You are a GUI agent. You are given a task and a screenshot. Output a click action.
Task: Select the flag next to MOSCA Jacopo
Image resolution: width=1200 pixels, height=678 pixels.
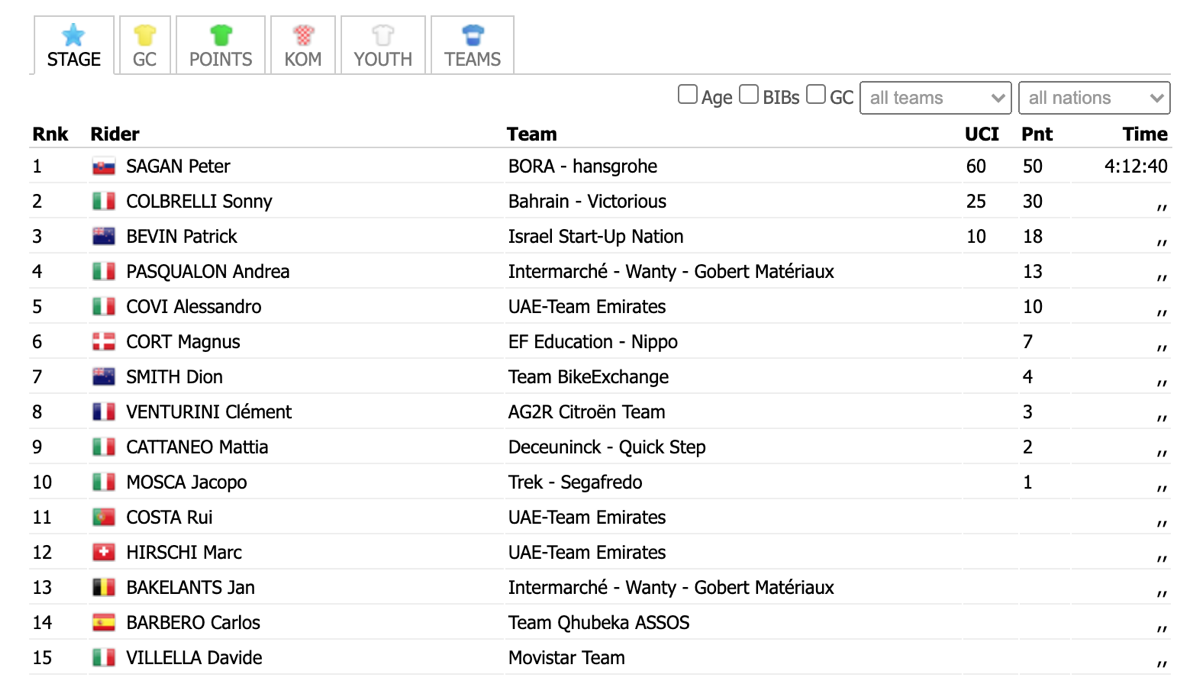coord(104,482)
